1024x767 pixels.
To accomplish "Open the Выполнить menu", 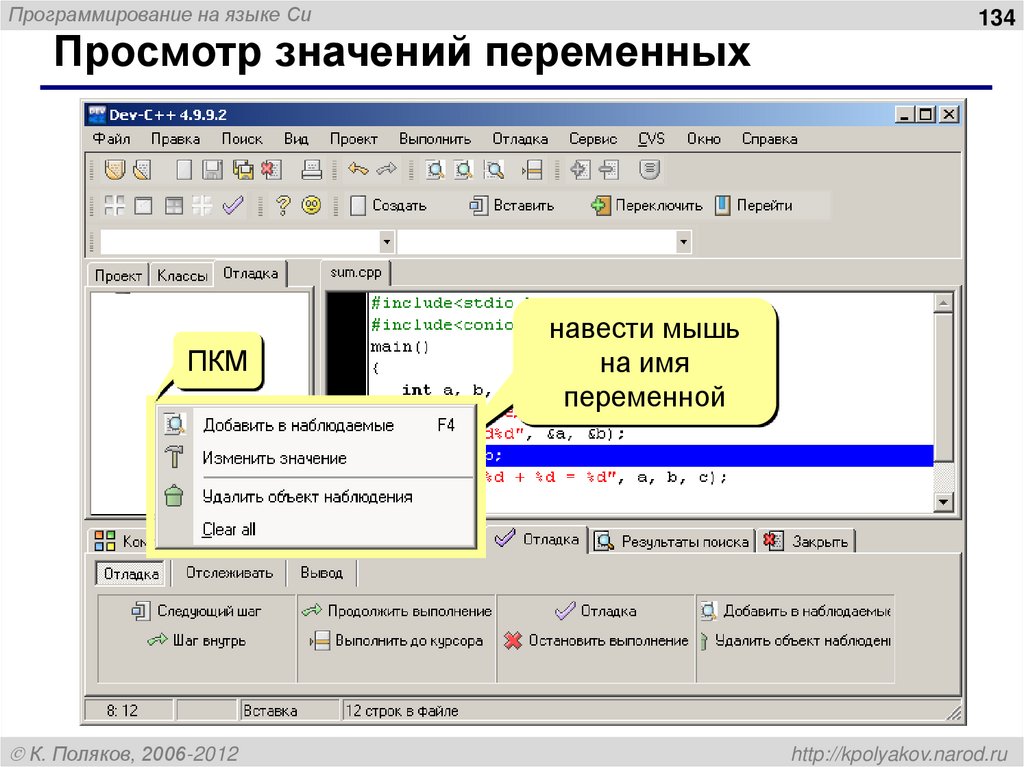I will click(x=435, y=139).
